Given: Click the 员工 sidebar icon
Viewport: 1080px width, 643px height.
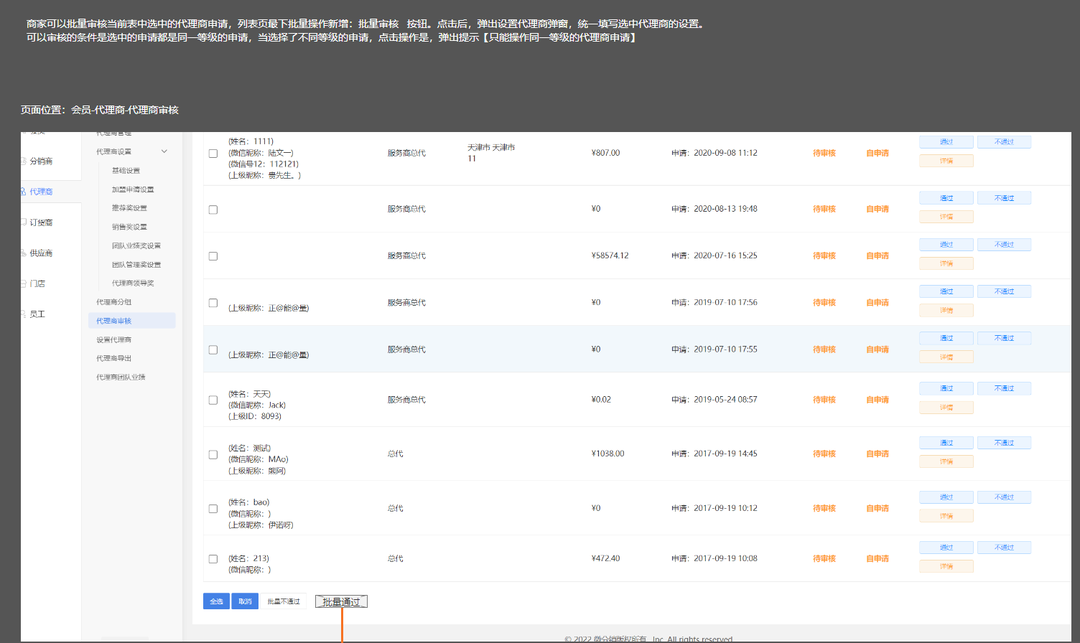Looking at the screenshot, I should coord(23,314).
